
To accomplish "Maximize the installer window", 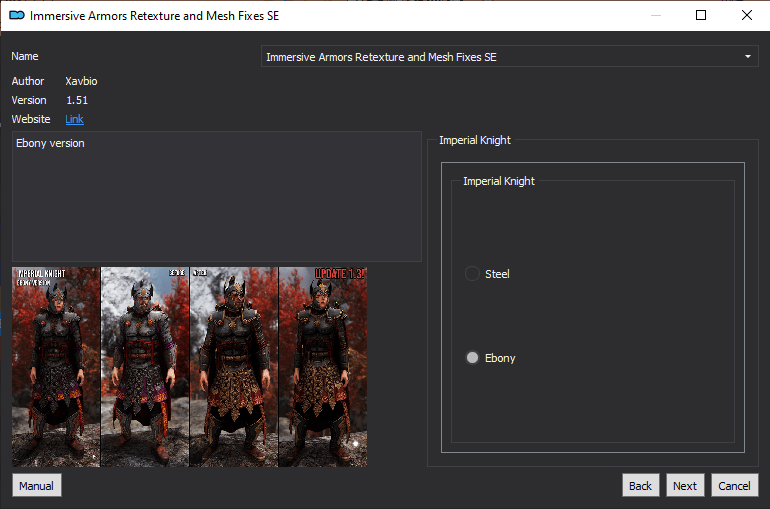I will coord(701,15).
